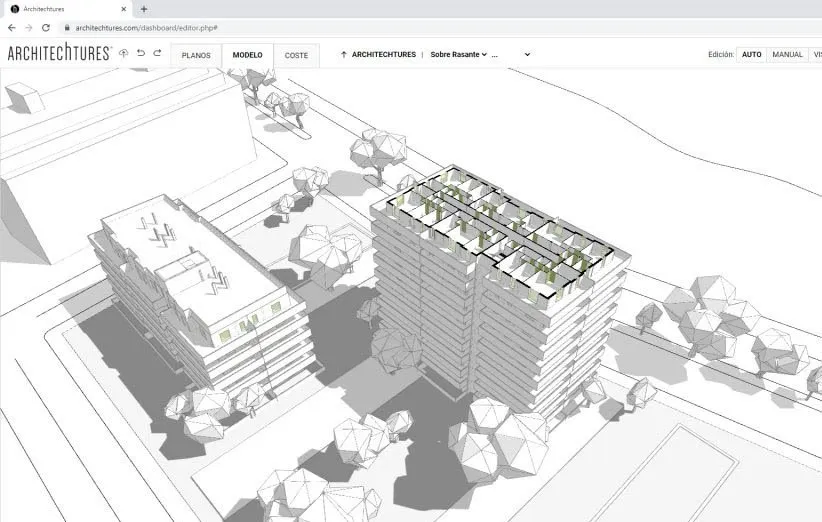Undo the last action
The width and height of the screenshot is (822, 522).
coord(141,54)
